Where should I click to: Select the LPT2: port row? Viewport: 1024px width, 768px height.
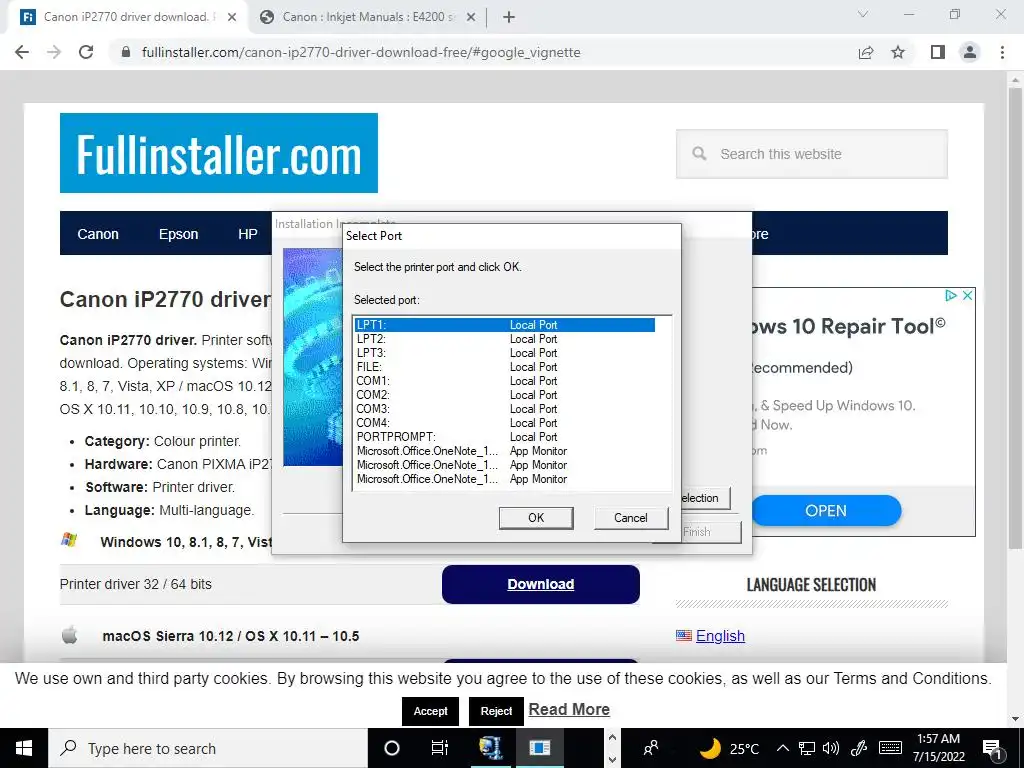(505, 339)
